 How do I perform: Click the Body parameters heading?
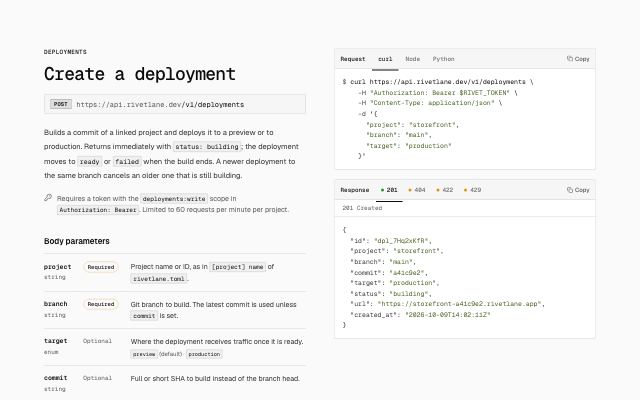(x=77, y=241)
